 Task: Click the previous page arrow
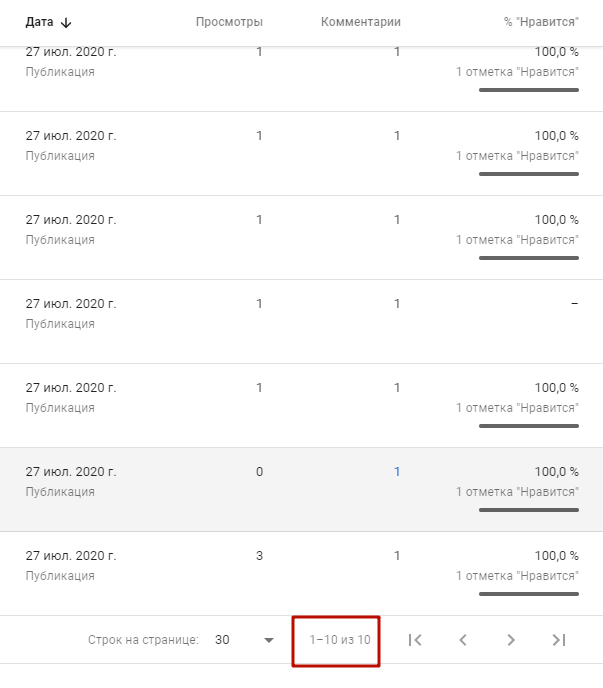pyautogui.click(x=463, y=640)
